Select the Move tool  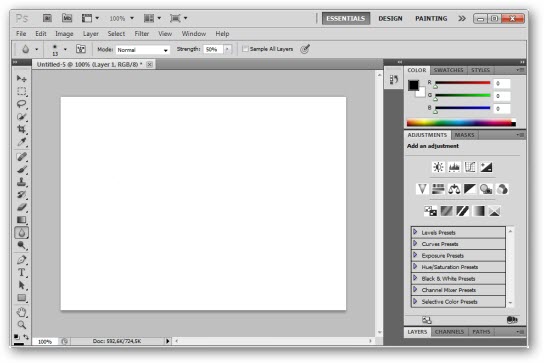(22, 79)
